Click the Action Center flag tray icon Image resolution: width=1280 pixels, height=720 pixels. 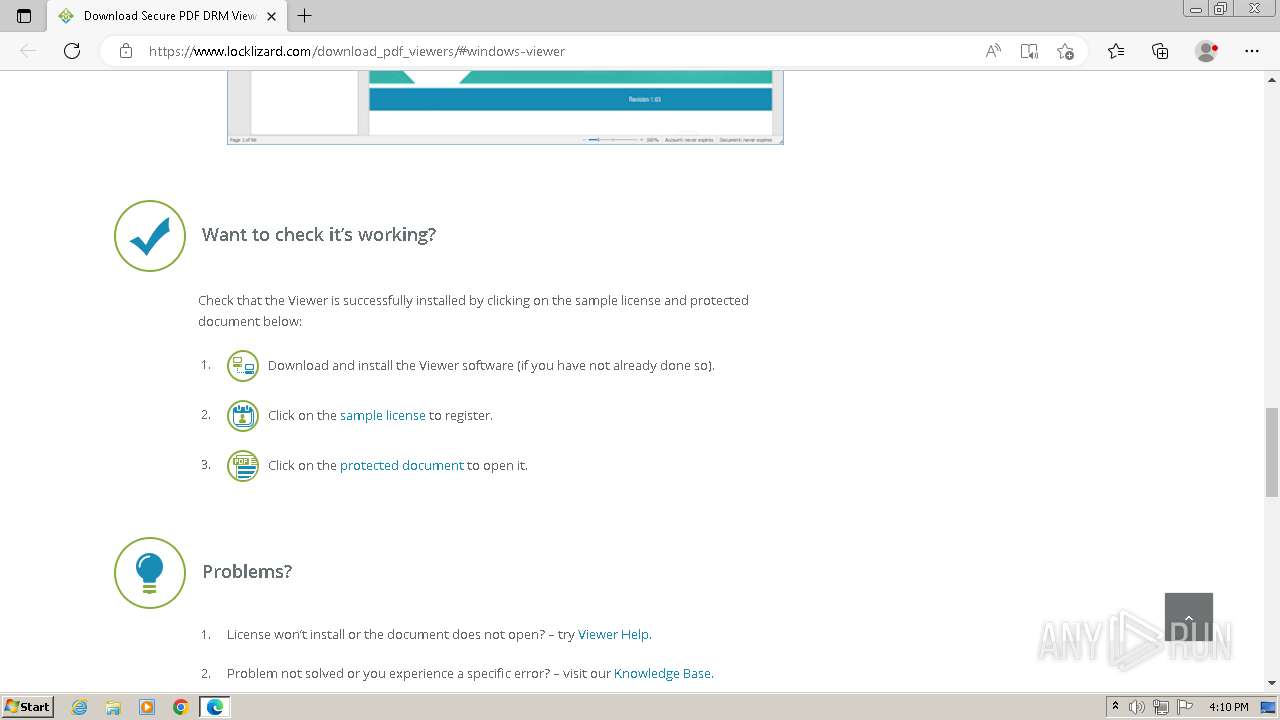pos(1183,707)
